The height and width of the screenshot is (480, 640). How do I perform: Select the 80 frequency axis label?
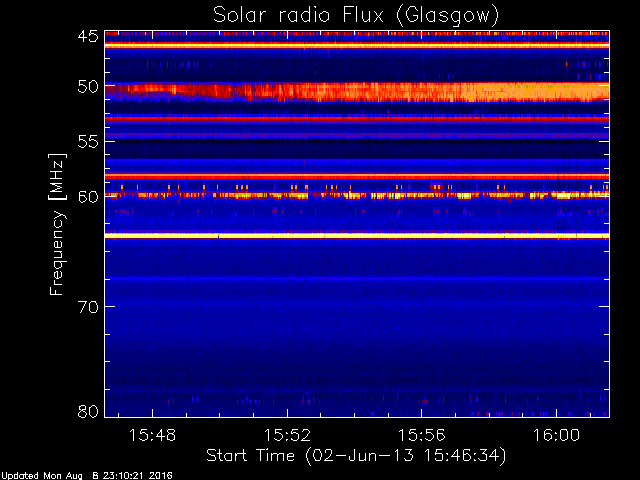pos(88,411)
